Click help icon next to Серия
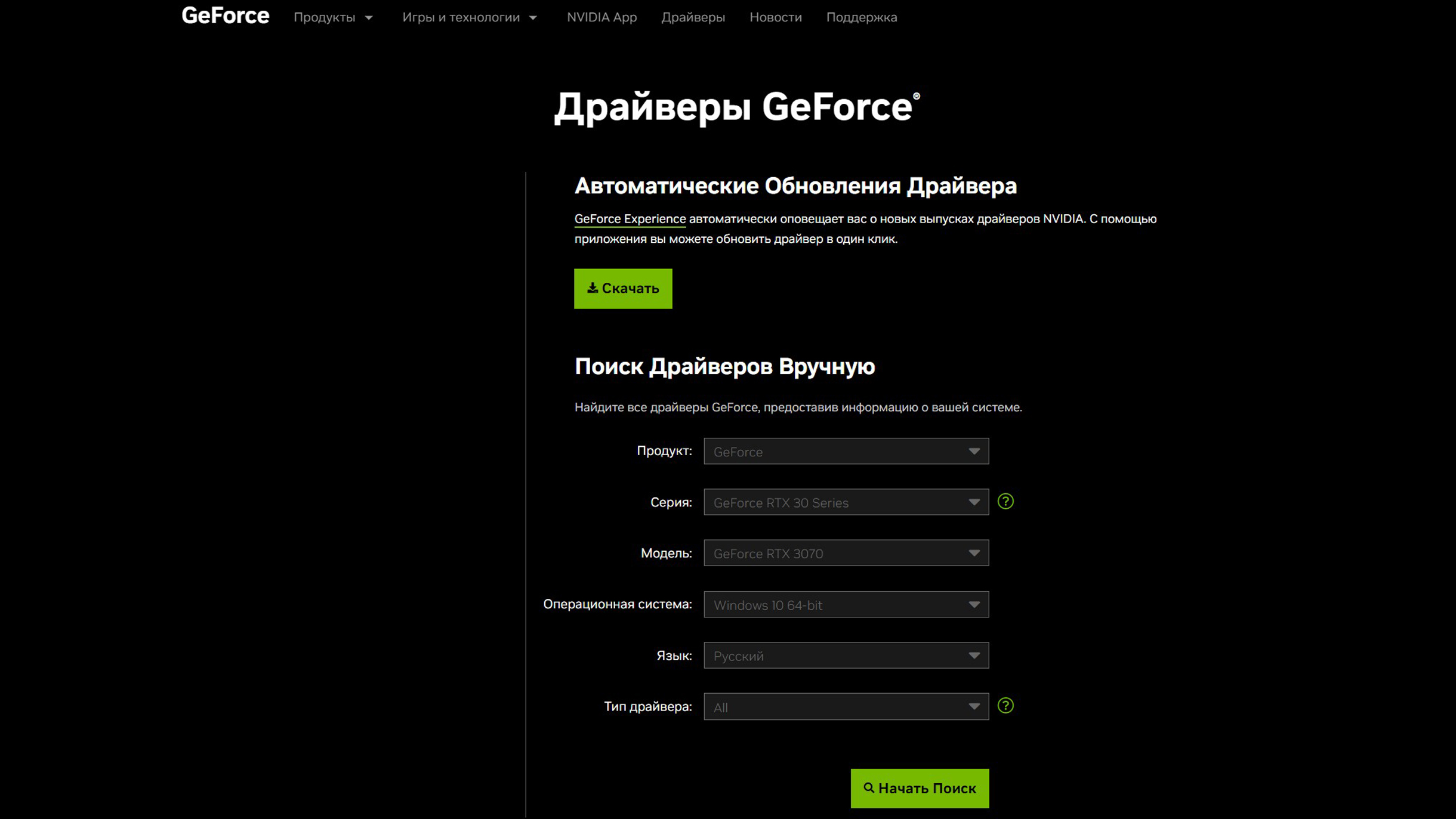The height and width of the screenshot is (819, 1456). point(1005,502)
